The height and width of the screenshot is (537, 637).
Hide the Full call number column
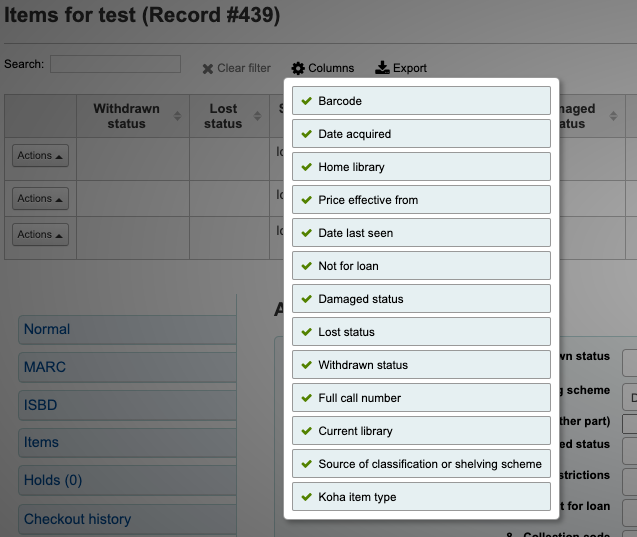point(421,398)
